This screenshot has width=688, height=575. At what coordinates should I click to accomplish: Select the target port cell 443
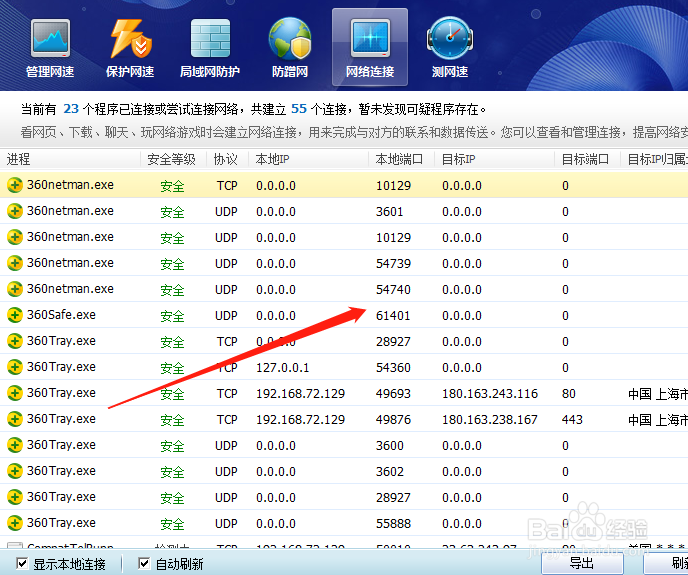(x=572, y=420)
